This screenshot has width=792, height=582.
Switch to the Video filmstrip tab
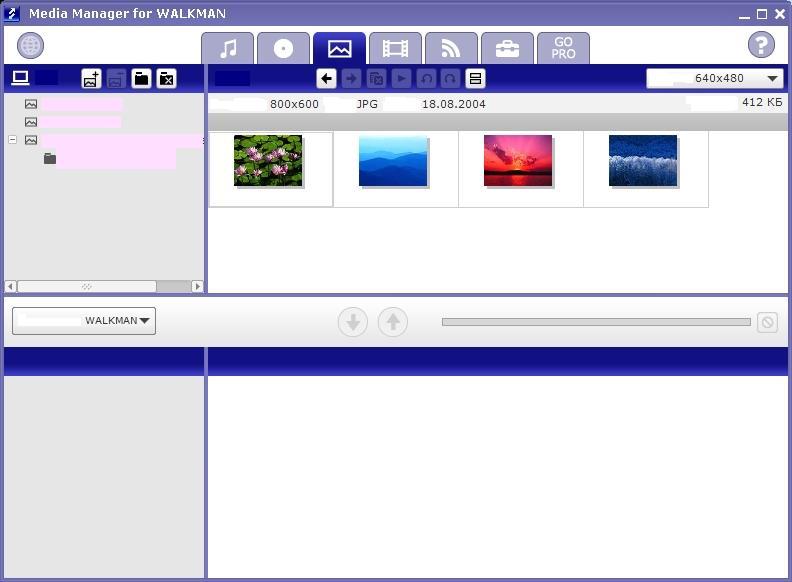coord(395,48)
